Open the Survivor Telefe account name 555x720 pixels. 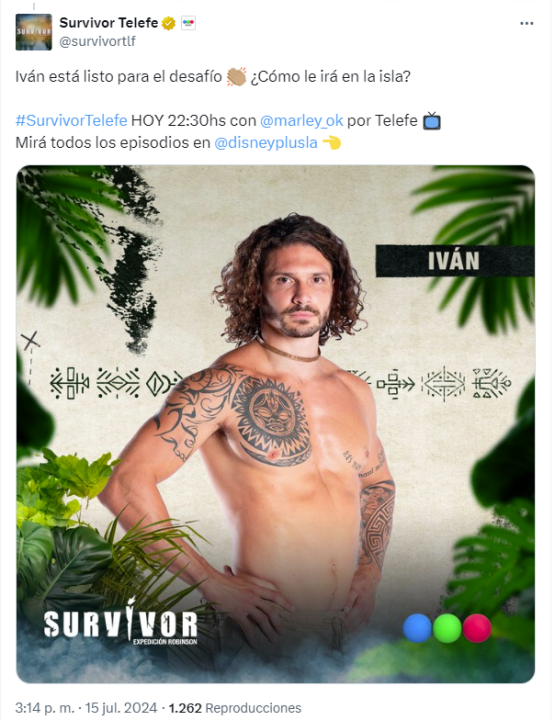(x=109, y=22)
